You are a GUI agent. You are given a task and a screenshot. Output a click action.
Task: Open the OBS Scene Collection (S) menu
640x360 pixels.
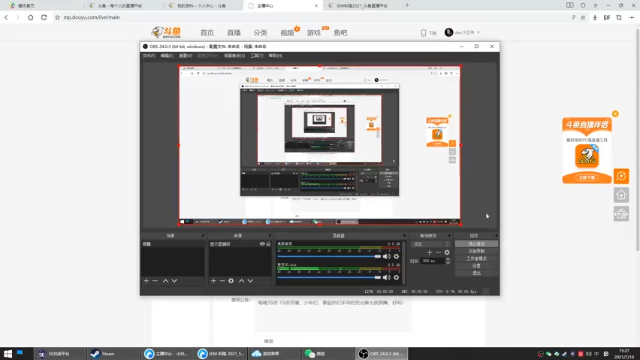pos(234,56)
